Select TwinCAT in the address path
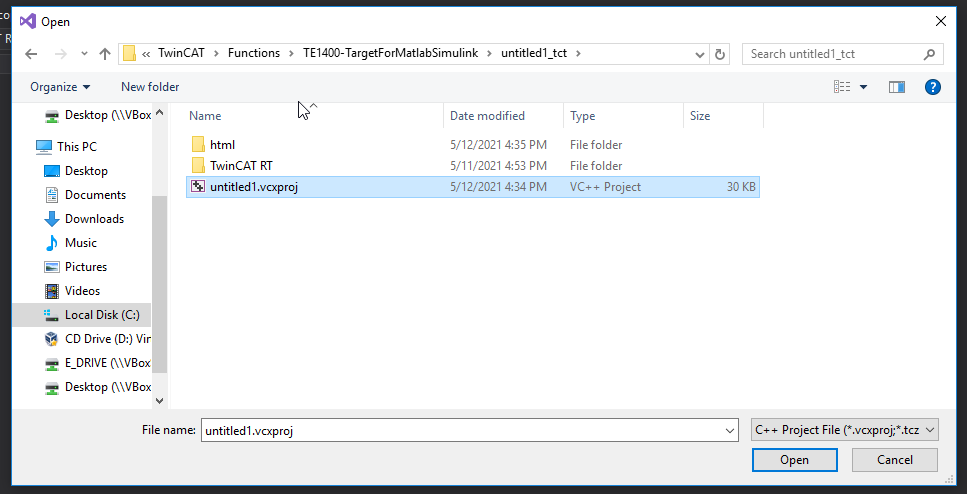The image size is (967, 494). tap(183, 53)
